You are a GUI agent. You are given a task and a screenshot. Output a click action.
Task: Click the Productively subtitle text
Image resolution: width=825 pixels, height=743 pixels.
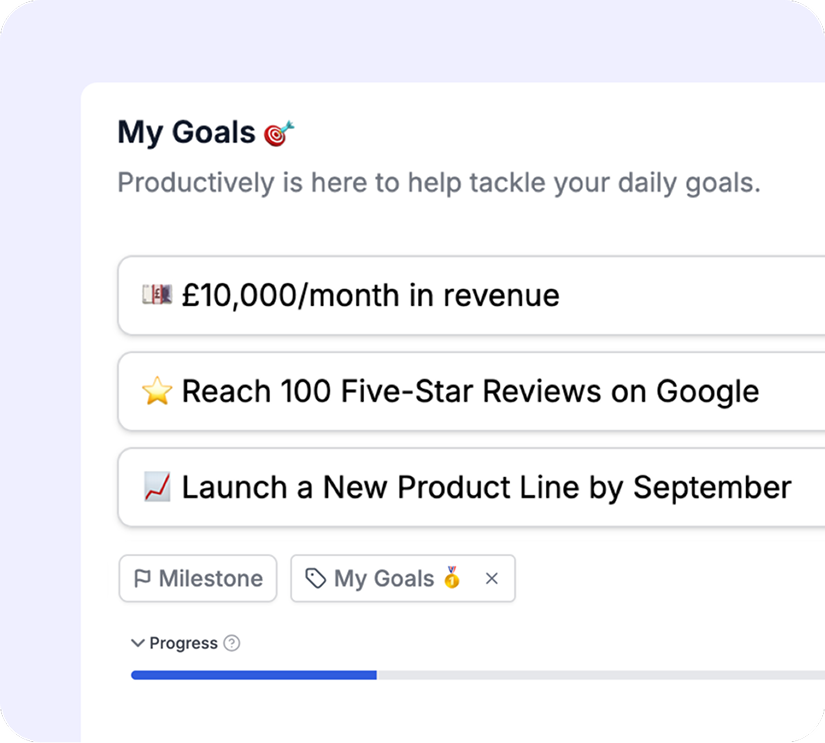tap(438, 182)
